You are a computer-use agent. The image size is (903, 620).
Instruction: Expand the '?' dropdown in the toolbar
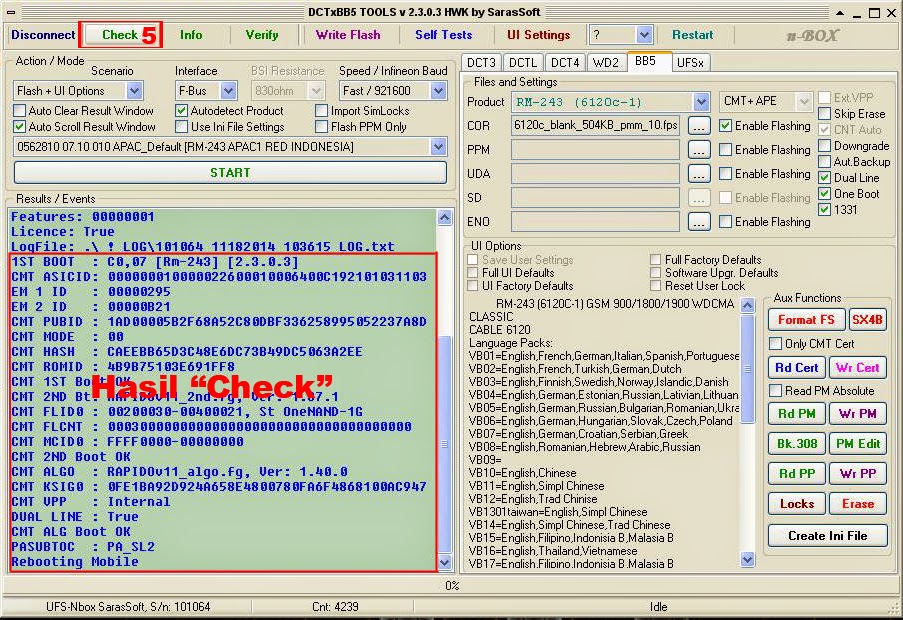coord(644,35)
